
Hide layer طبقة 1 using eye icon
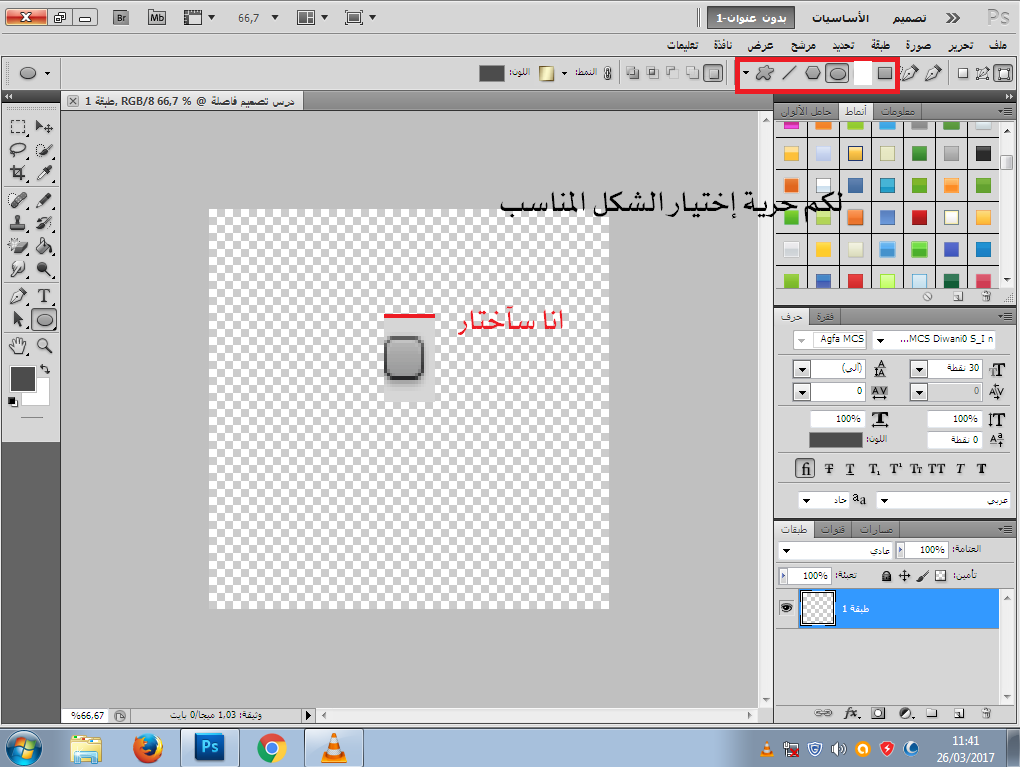(x=786, y=607)
